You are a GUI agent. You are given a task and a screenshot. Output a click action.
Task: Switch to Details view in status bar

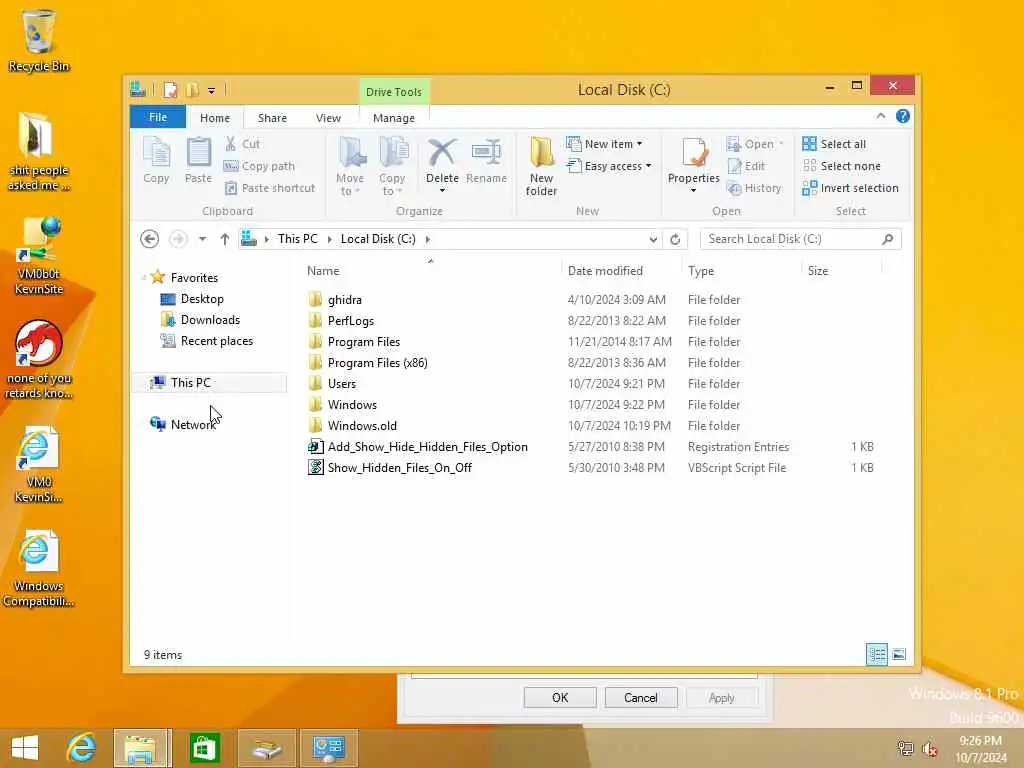(x=876, y=654)
